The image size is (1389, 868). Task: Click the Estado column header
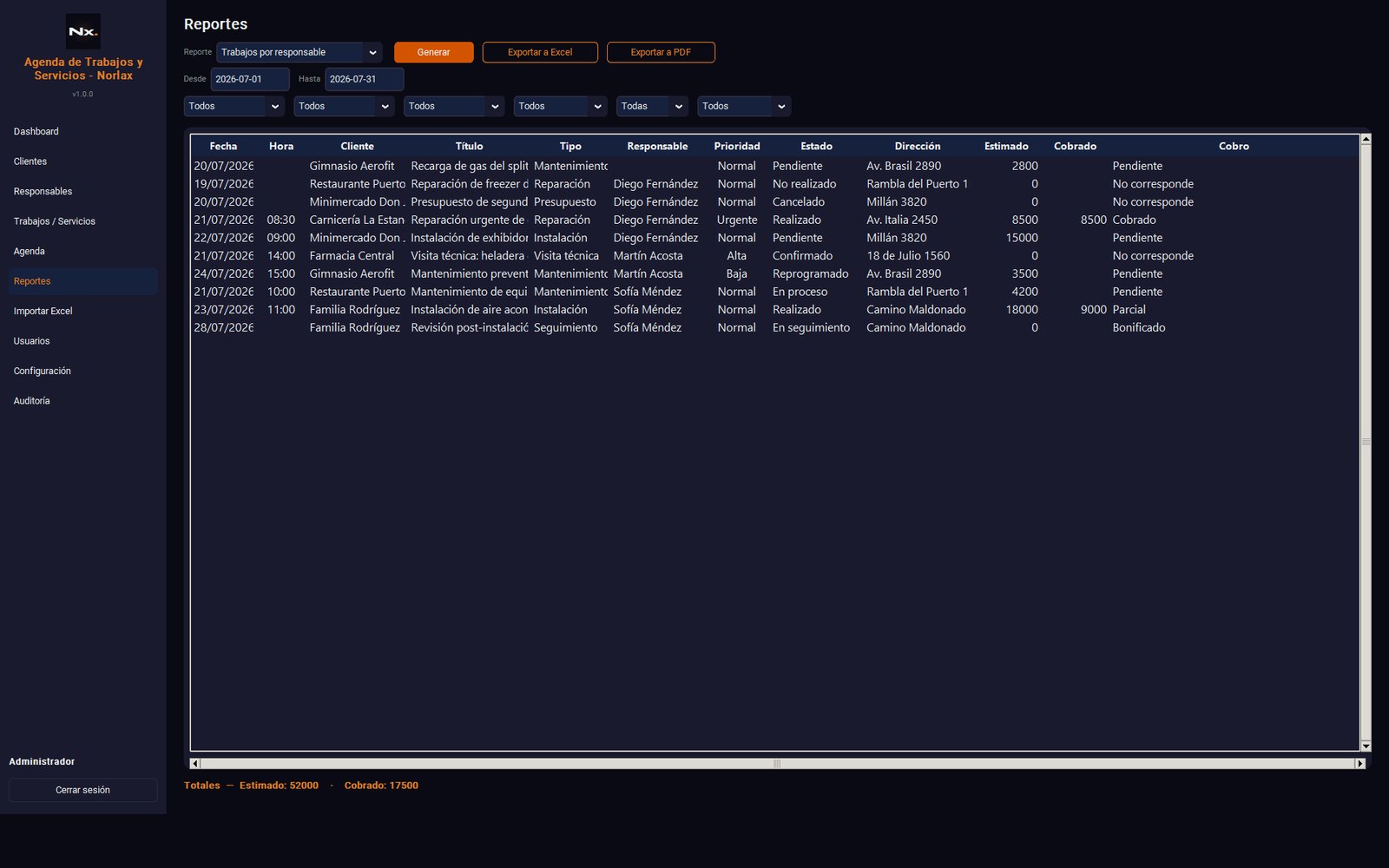coord(816,146)
